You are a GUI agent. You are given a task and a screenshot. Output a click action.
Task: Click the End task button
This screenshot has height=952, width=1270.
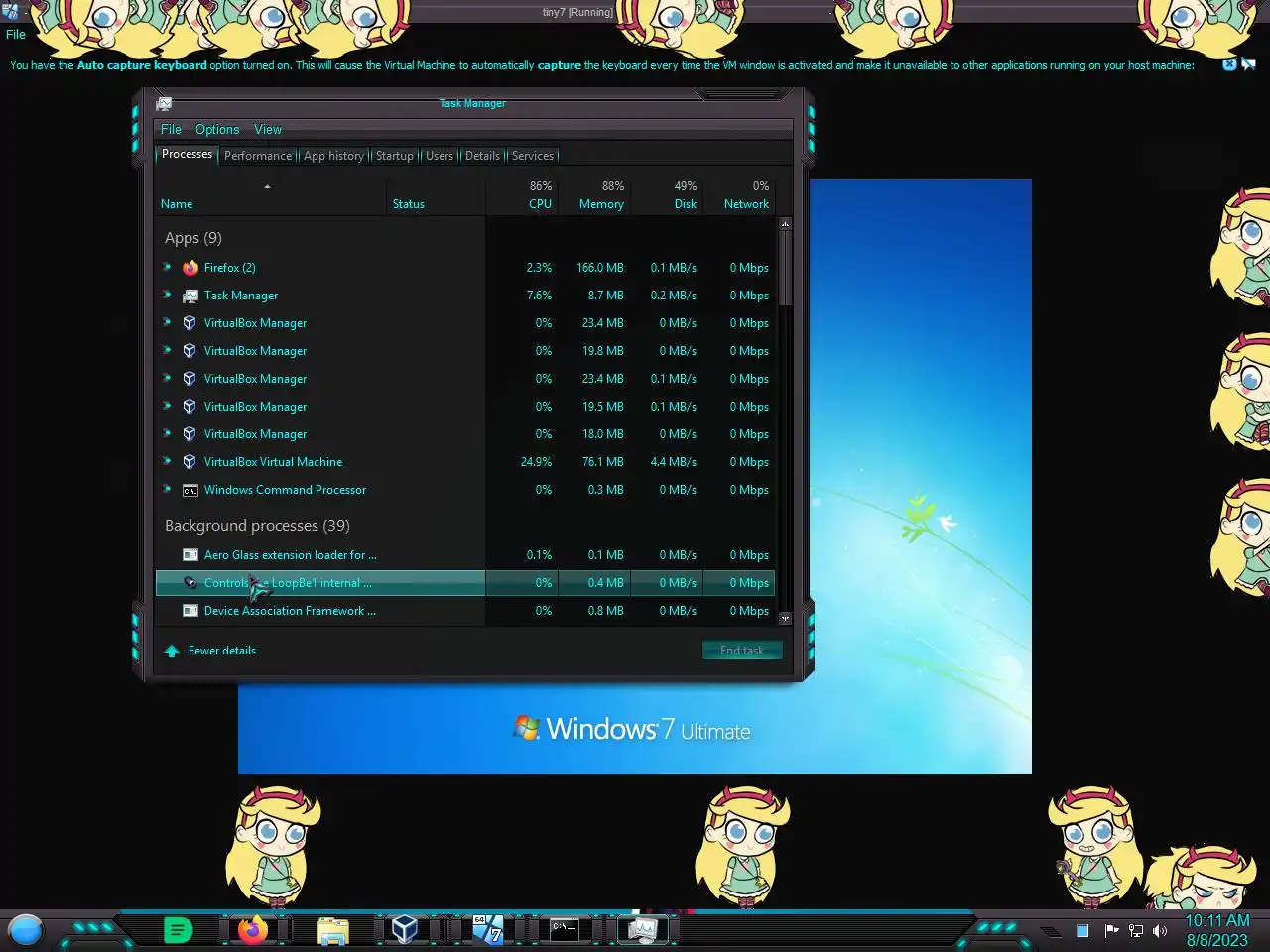tap(742, 651)
